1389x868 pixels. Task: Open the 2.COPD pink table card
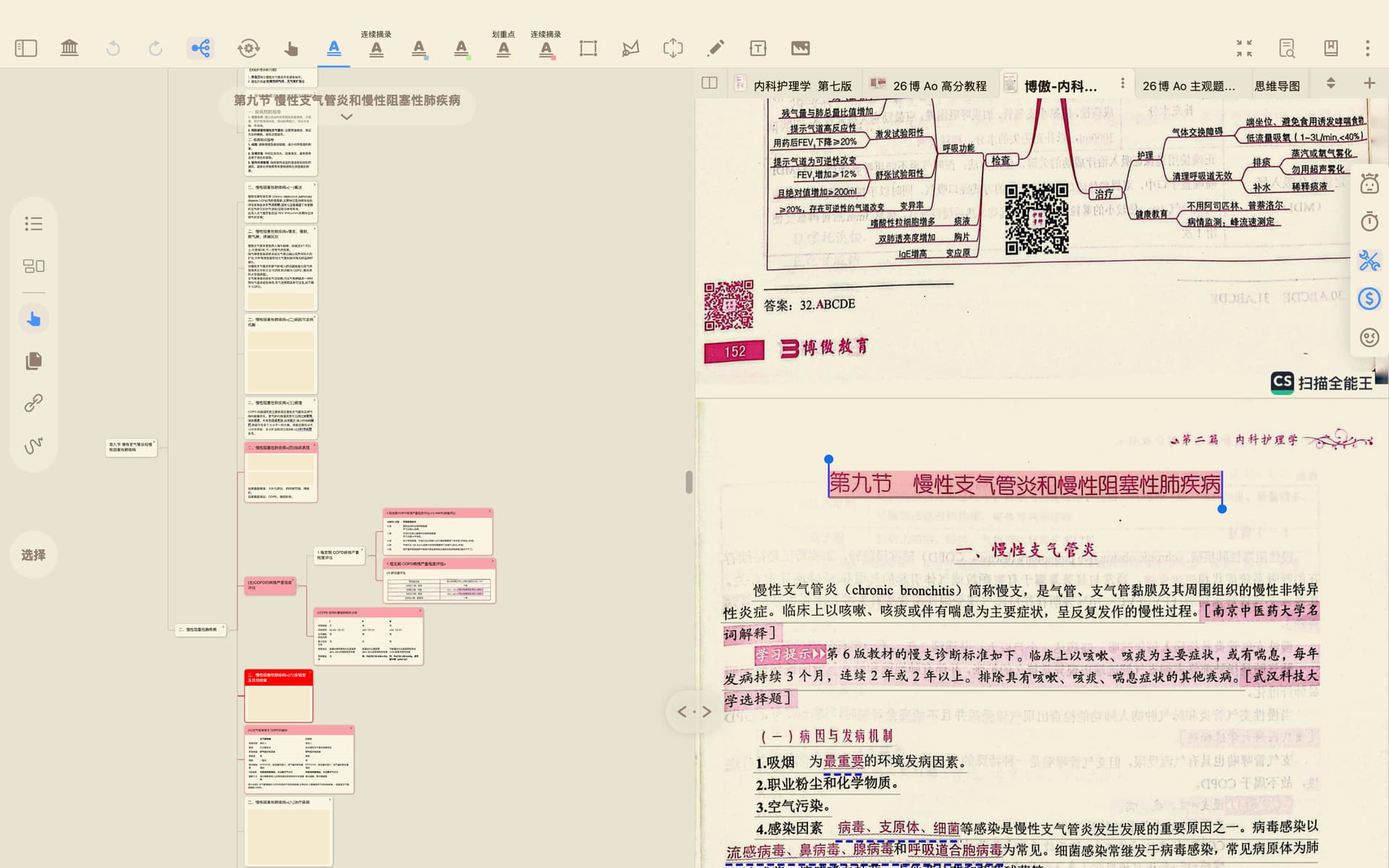[368, 636]
